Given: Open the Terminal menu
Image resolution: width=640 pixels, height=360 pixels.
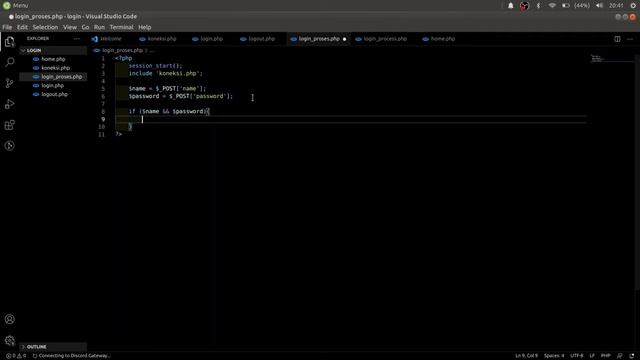Looking at the screenshot, I should 121,27.
